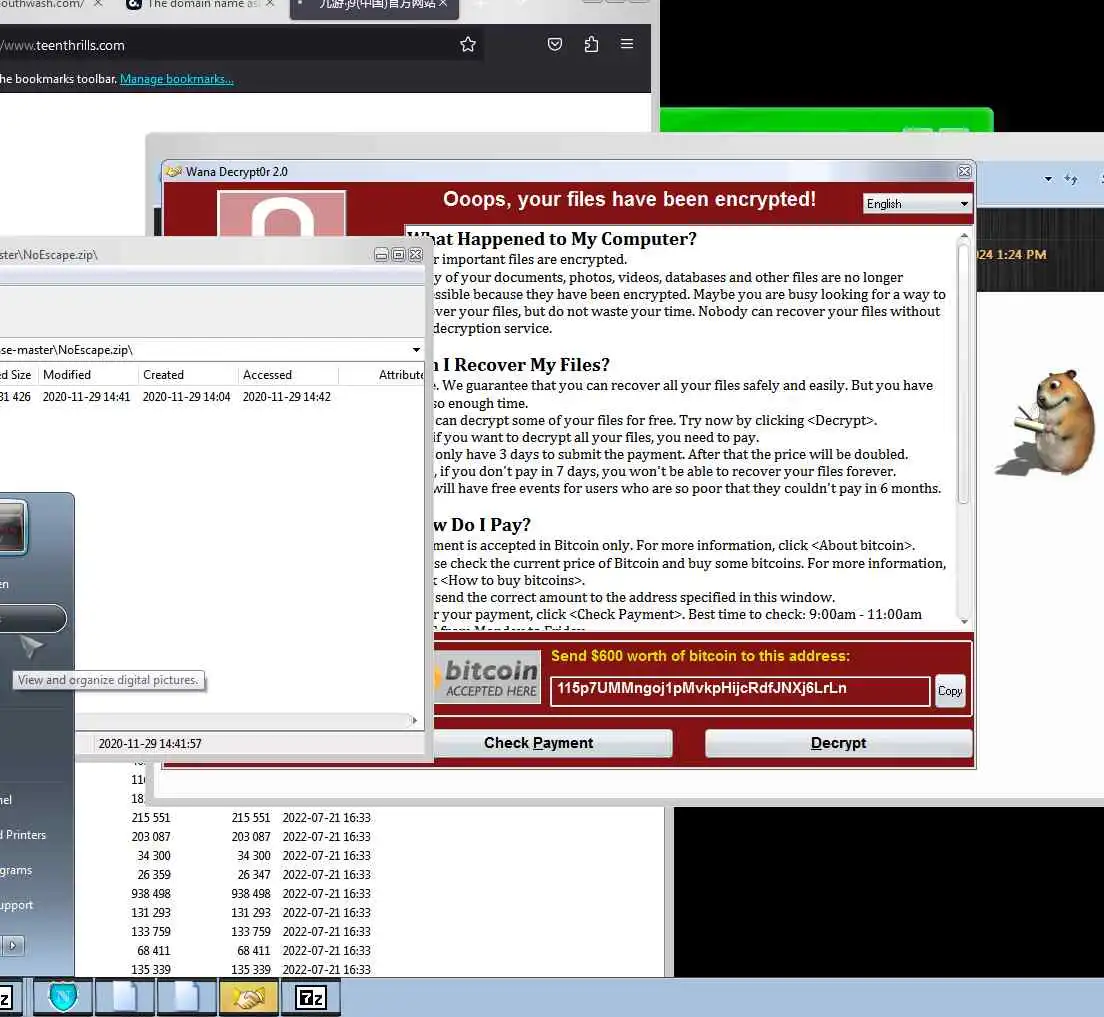Click the 'grams' Start menu entry

pos(16,870)
